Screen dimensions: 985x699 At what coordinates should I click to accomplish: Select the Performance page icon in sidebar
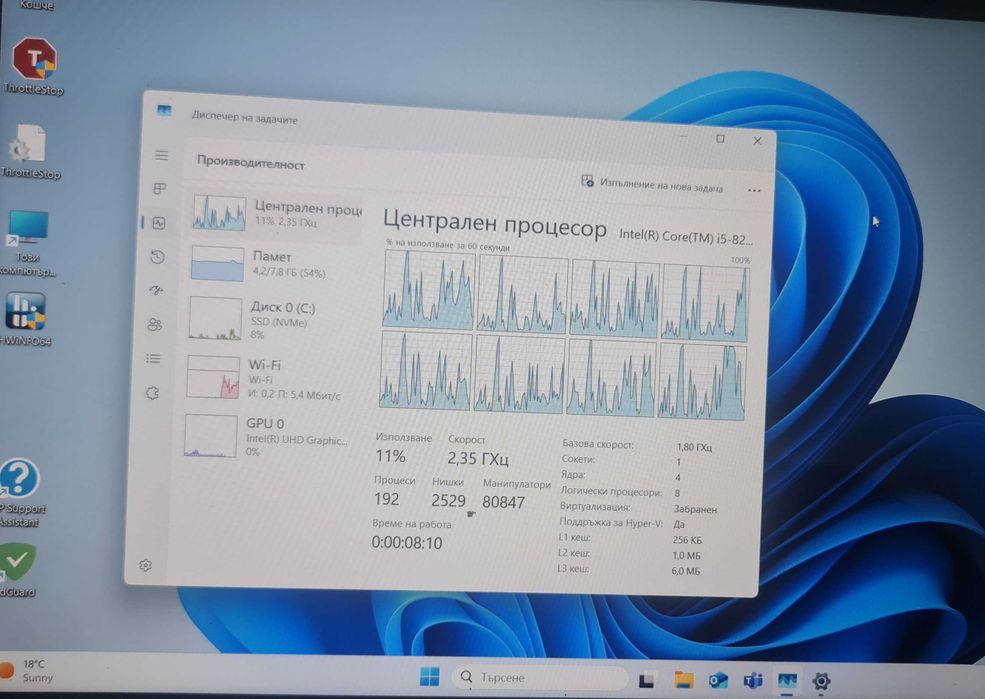[x=158, y=223]
